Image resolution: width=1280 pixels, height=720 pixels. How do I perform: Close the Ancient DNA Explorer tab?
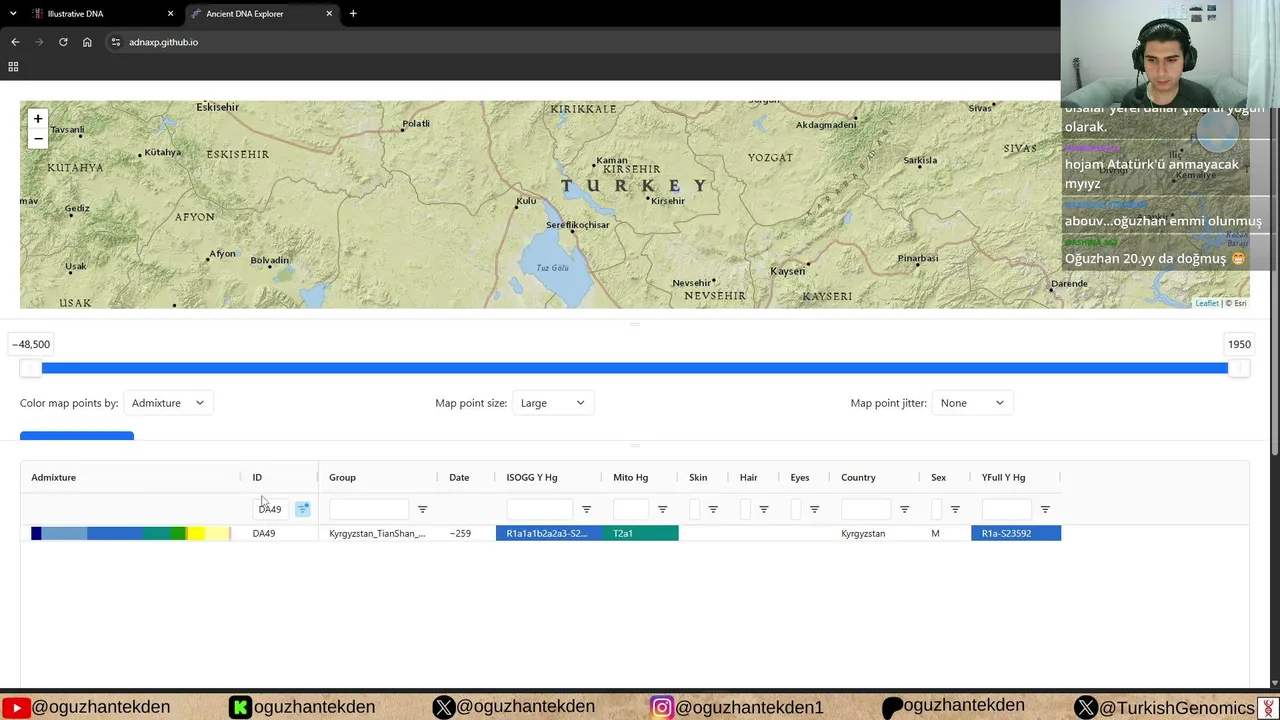329,14
